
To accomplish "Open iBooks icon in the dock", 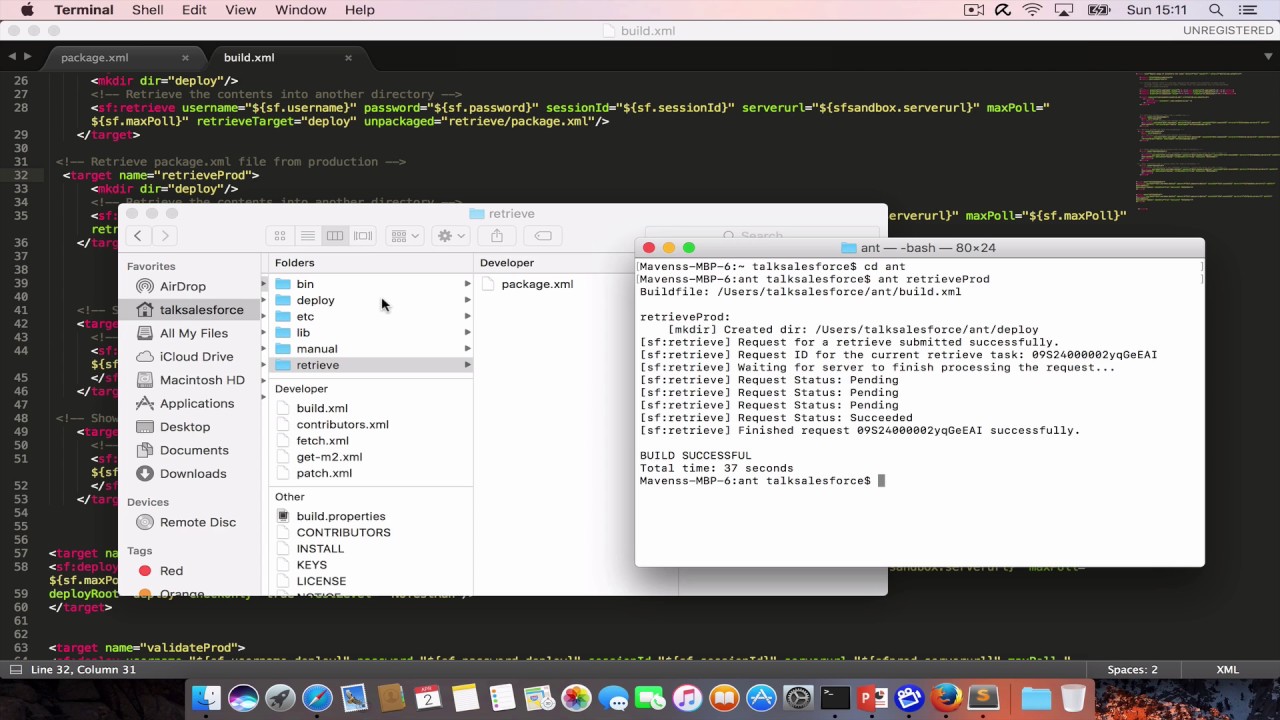I will click(x=724, y=698).
